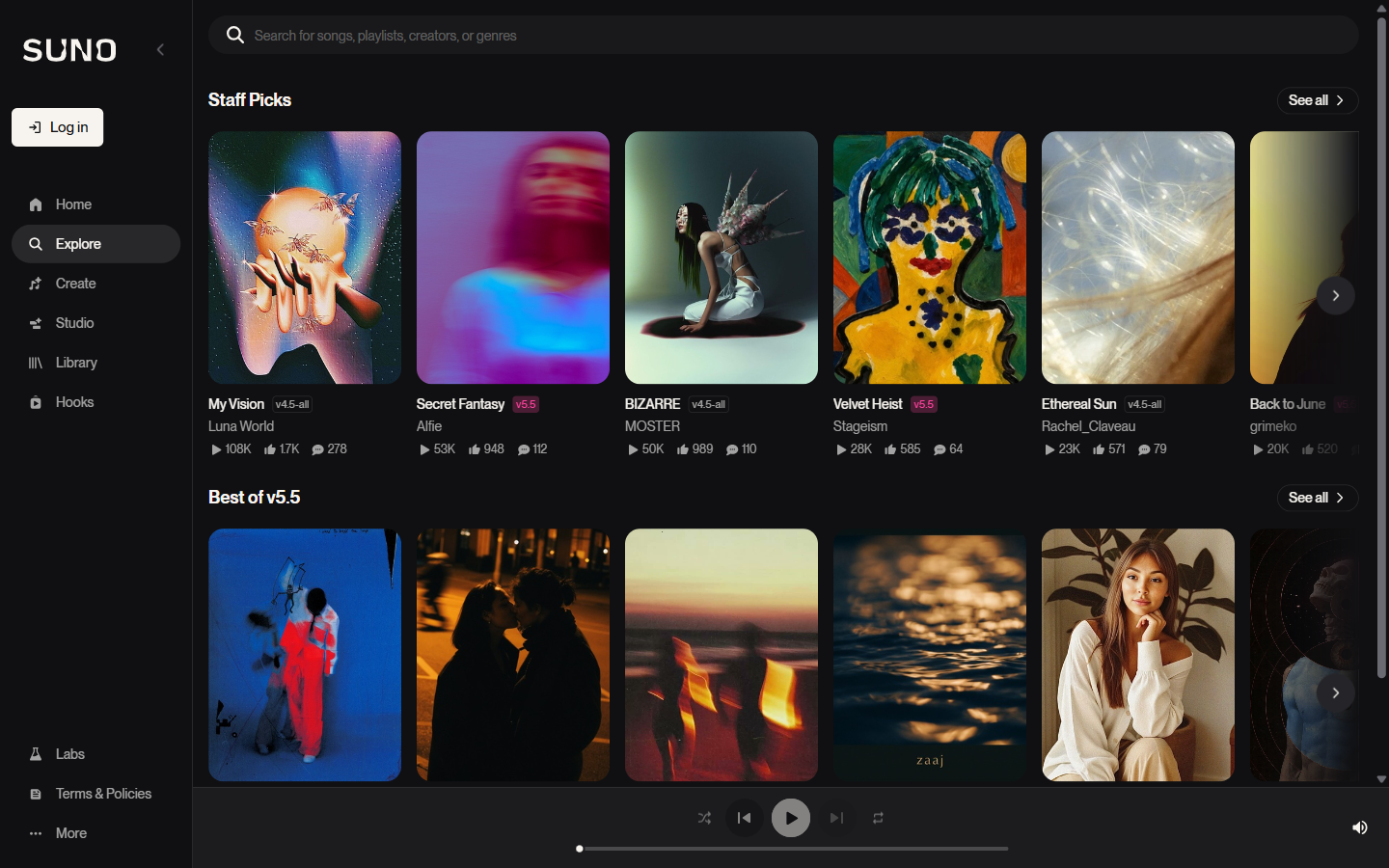1389x868 pixels.
Task: Visit creator grimeko's profile
Action: click(x=1273, y=426)
